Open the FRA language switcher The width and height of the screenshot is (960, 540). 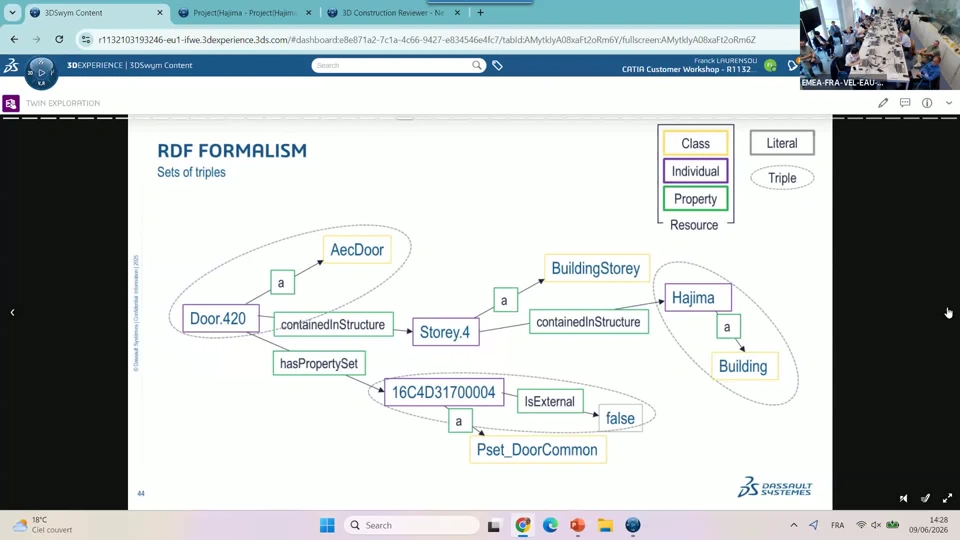coord(837,525)
